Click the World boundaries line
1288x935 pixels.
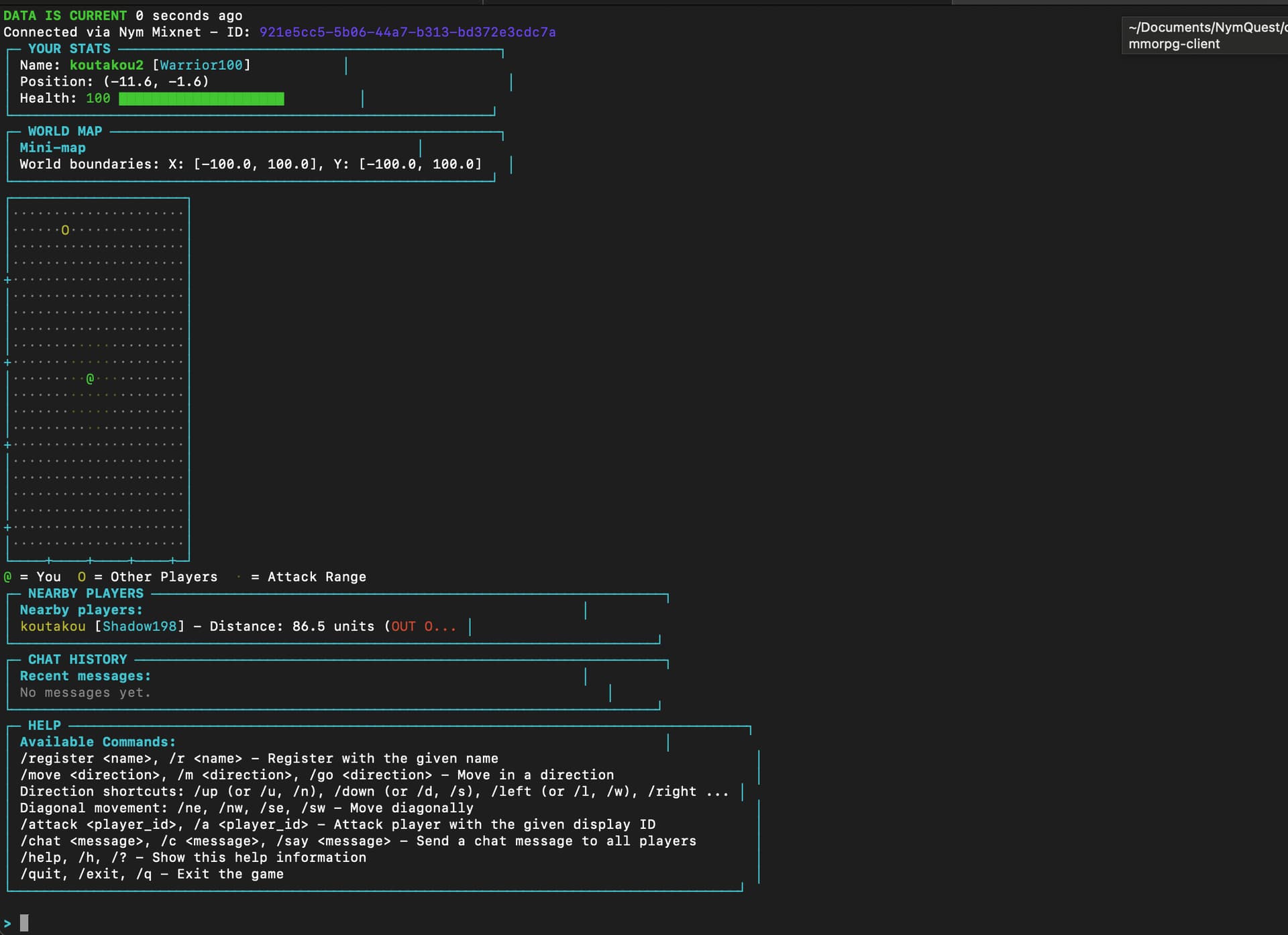[251, 164]
